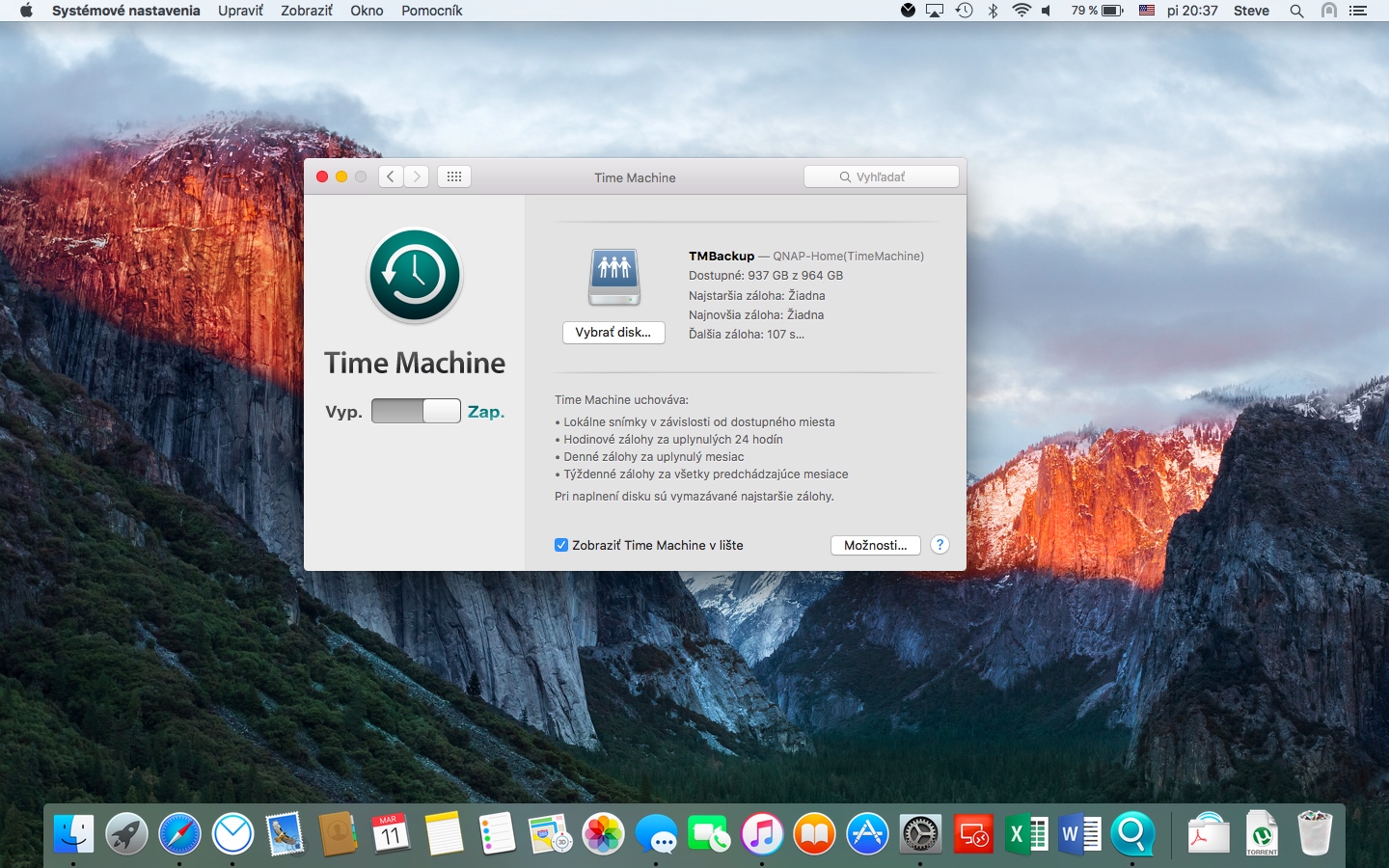Open Safari from the Dock

(179, 834)
